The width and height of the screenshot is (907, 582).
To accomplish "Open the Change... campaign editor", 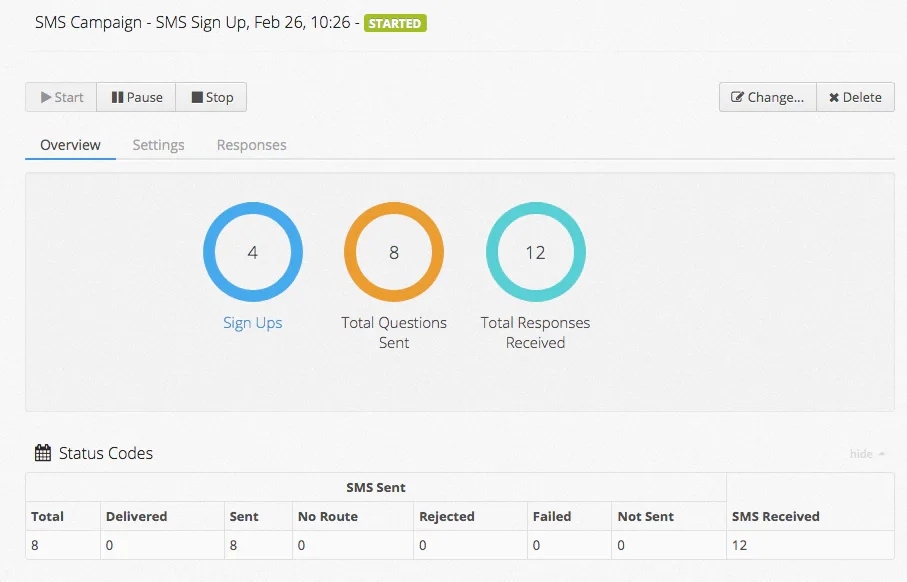I will (x=767, y=97).
